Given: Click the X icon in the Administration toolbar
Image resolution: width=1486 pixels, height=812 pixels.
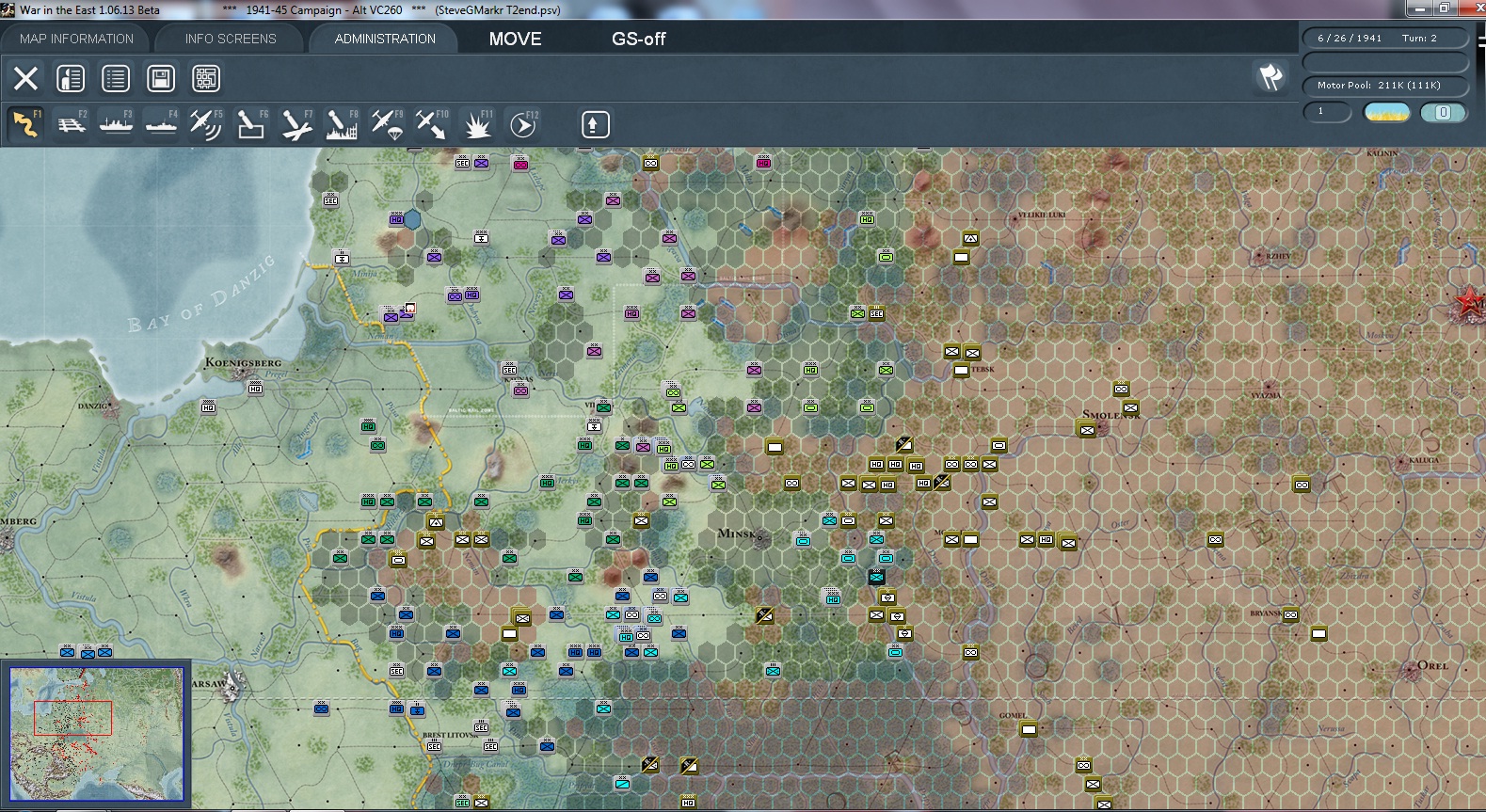Looking at the screenshot, I should 25,78.
